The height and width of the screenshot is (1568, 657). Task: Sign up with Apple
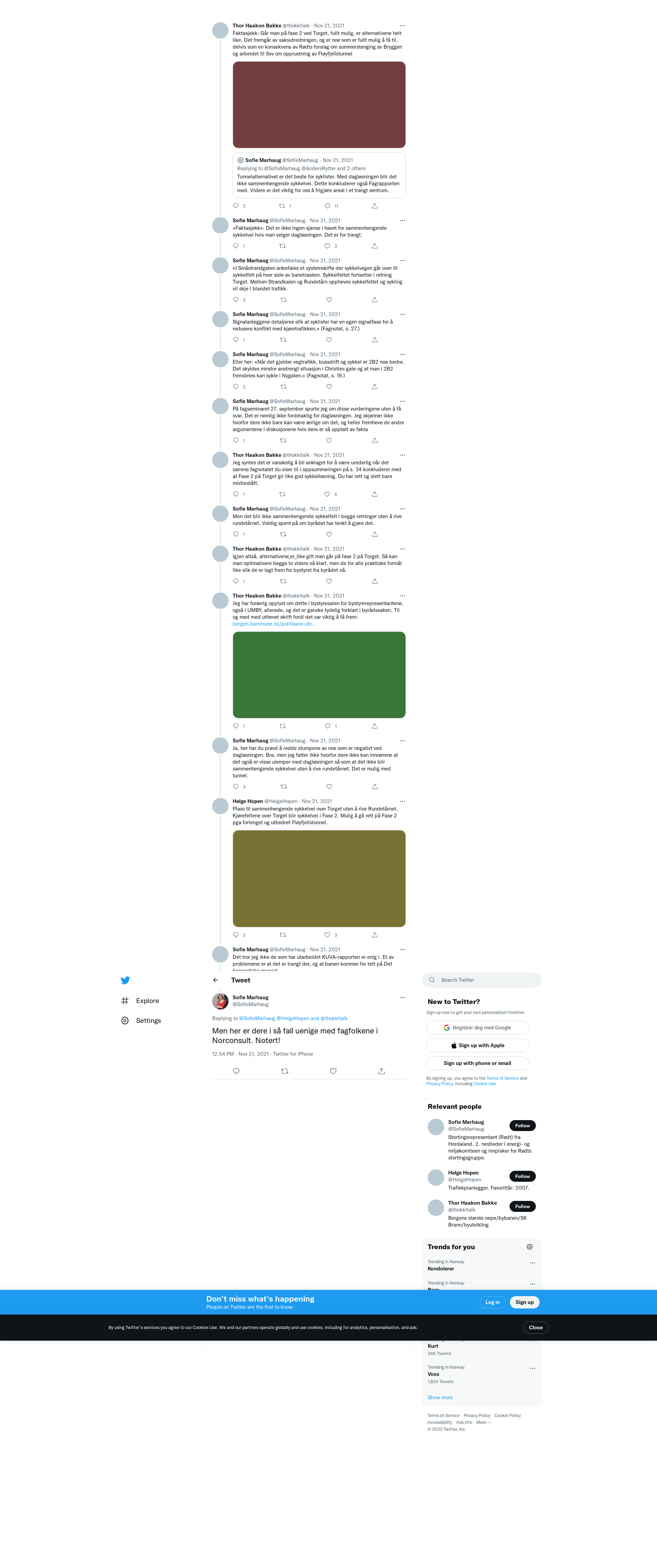(x=478, y=1046)
